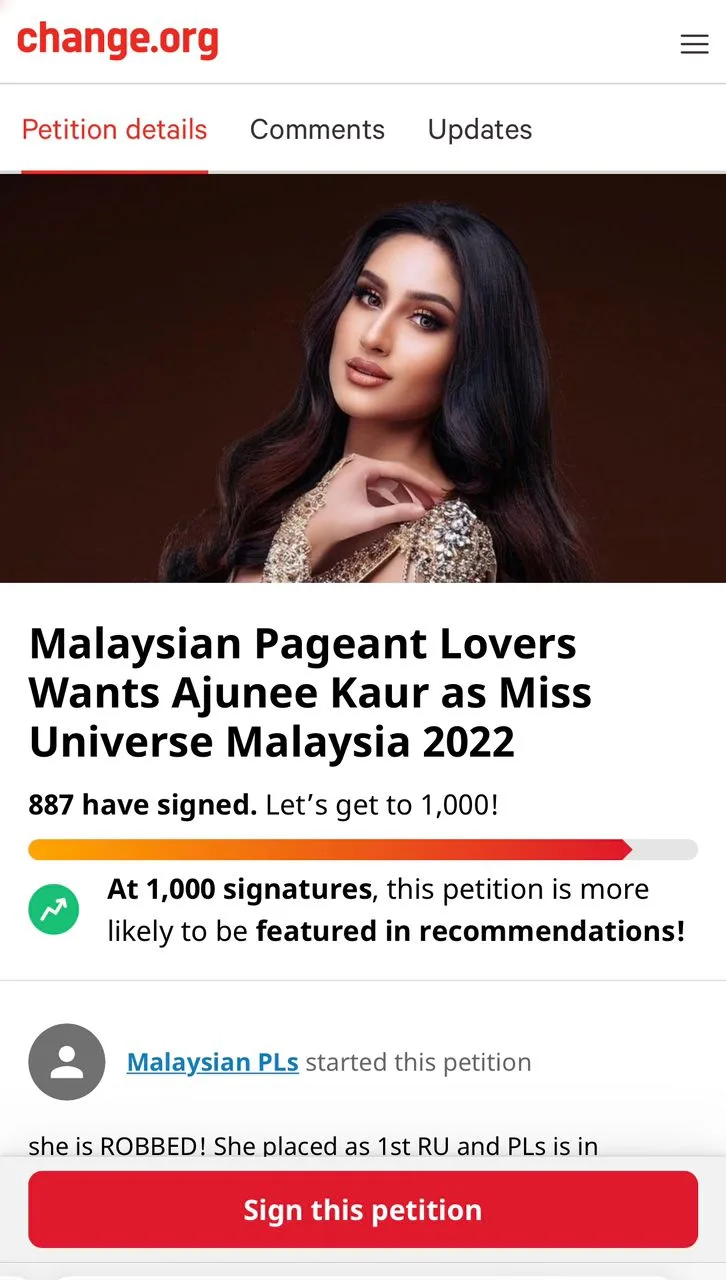Open the grey user avatar icon
The image size is (726, 1280).
[67, 1062]
